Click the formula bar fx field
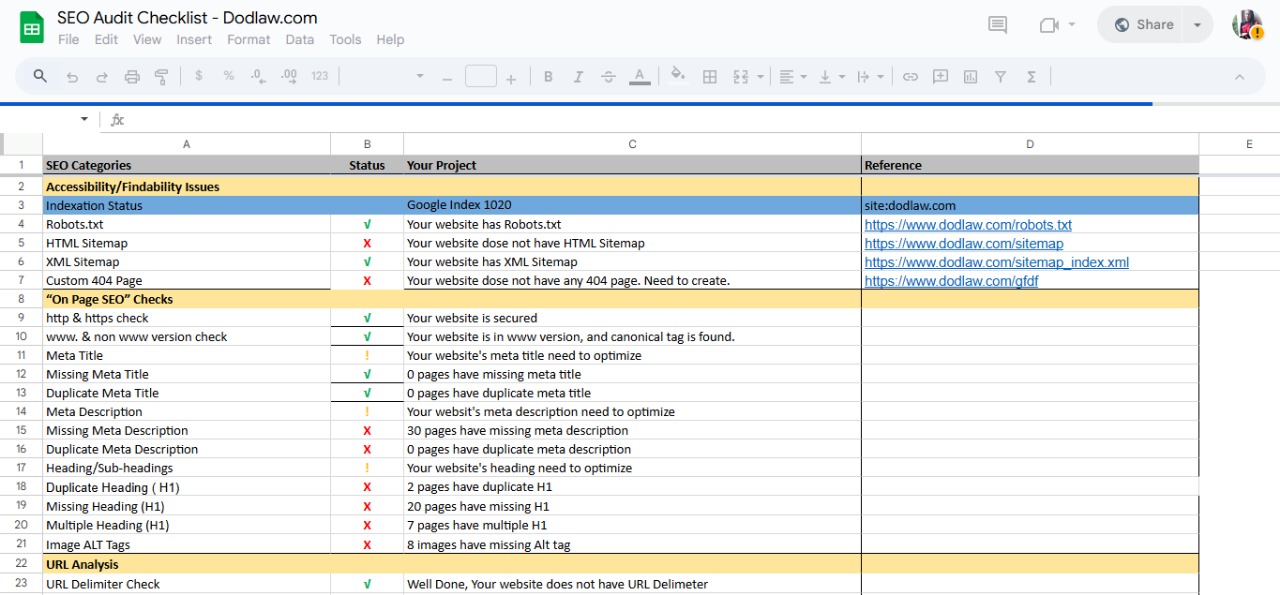1280x595 pixels. click(690, 120)
